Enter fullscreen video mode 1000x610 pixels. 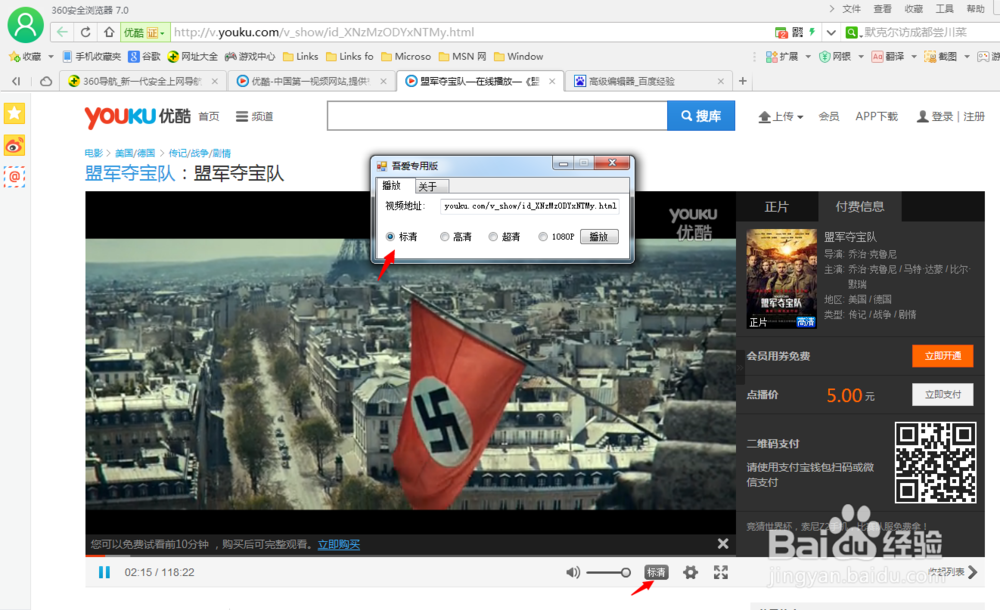[x=721, y=572]
